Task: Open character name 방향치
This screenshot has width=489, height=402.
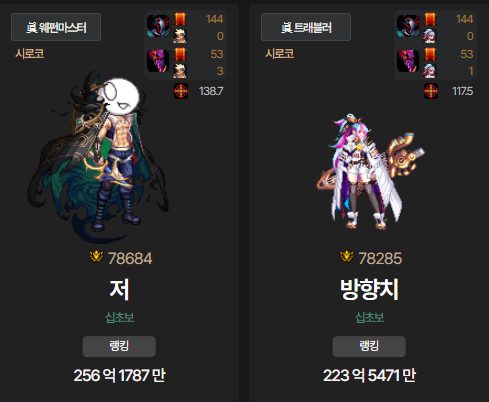Action: coord(369,290)
